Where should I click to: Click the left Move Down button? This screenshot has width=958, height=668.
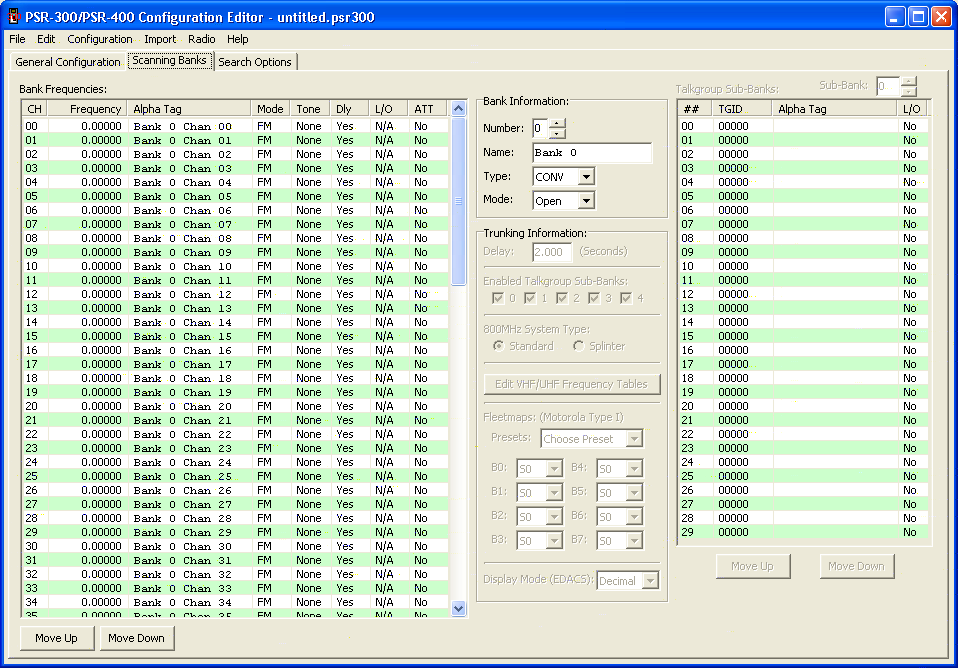pyautogui.click(x=136, y=638)
